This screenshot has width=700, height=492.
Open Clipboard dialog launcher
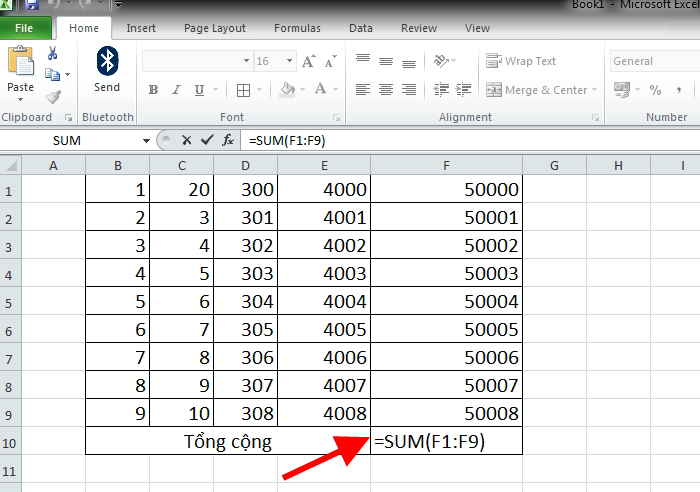[68, 117]
